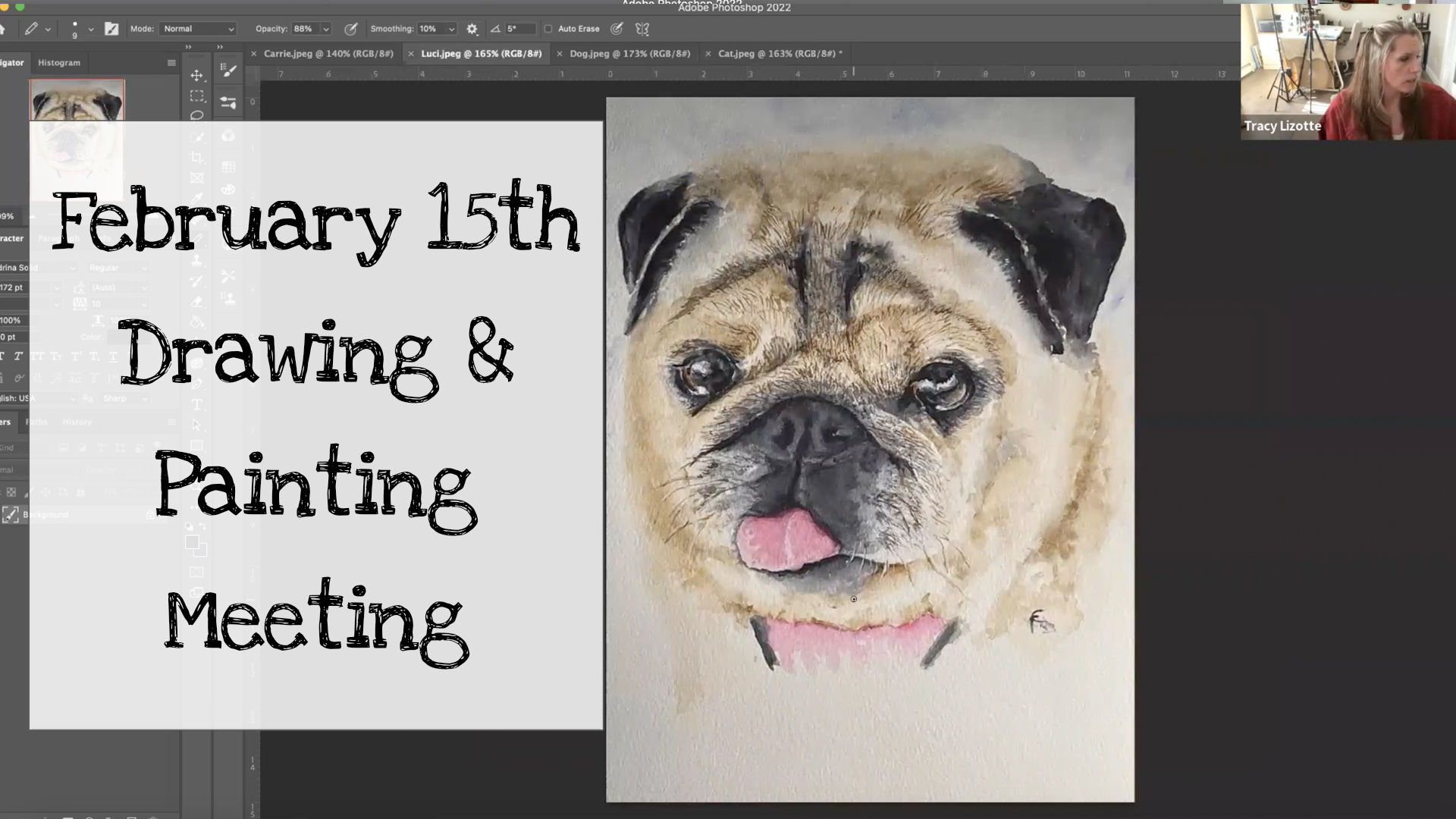Open the Opacity slider dropdown arrow
Image resolution: width=1456 pixels, height=819 pixels.
(x=326, y=30)
